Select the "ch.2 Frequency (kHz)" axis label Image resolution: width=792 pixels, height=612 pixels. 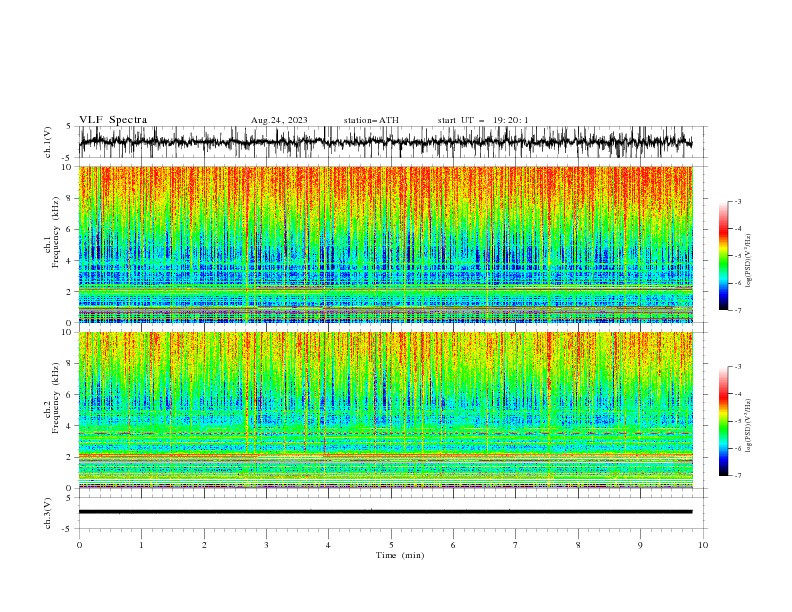[x=53, y=397]
